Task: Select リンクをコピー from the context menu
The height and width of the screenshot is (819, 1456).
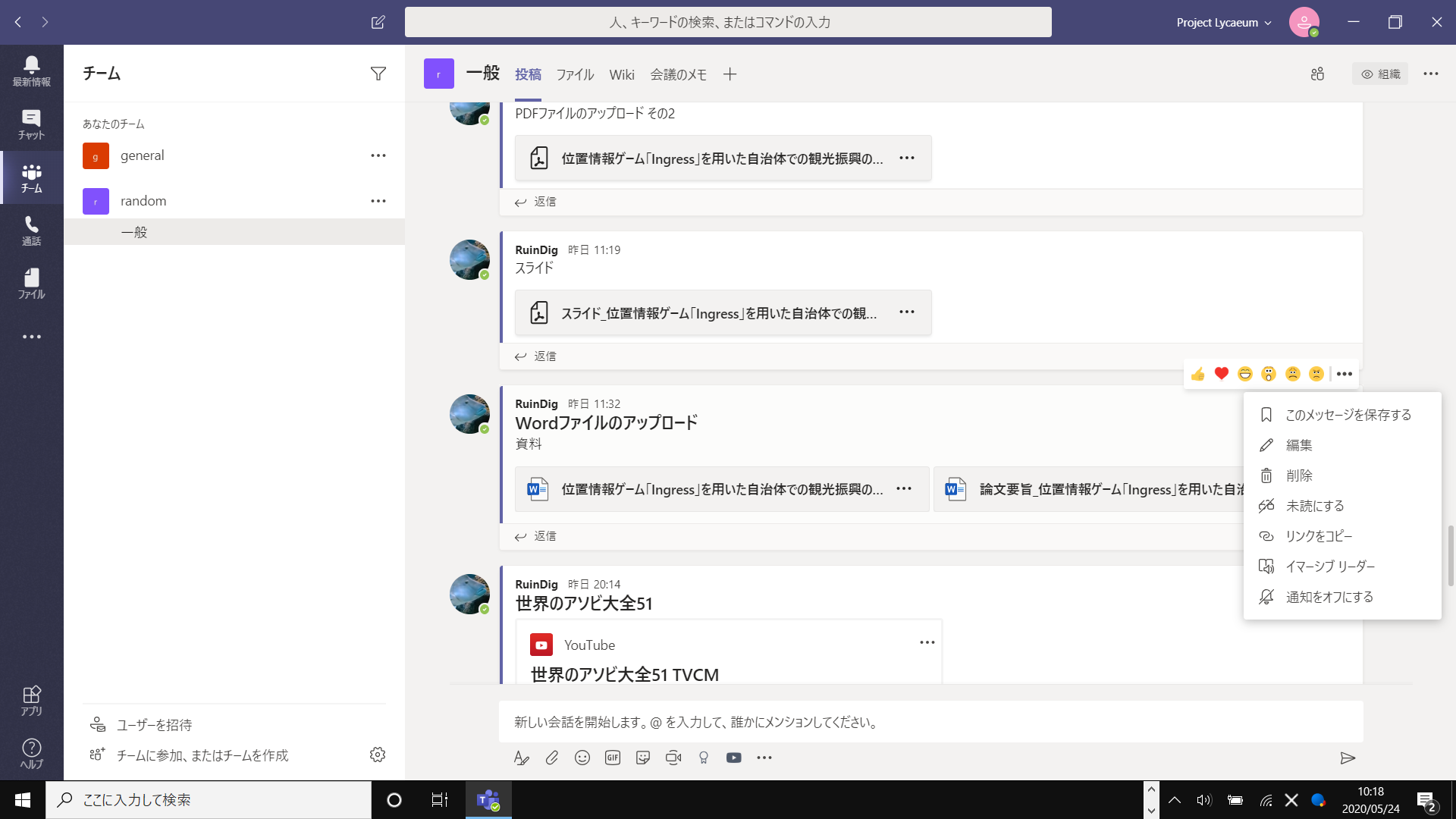Action: (1318, 535)
